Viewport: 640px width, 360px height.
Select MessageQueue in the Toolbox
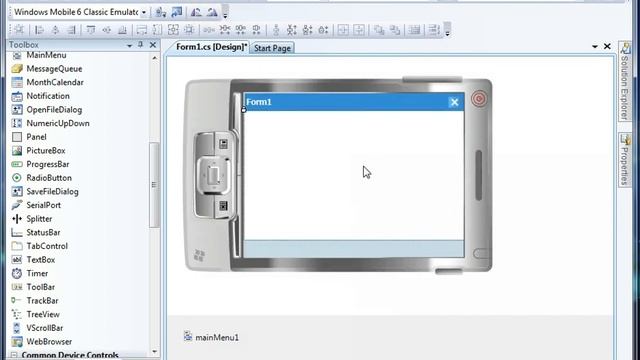(54, 69)
